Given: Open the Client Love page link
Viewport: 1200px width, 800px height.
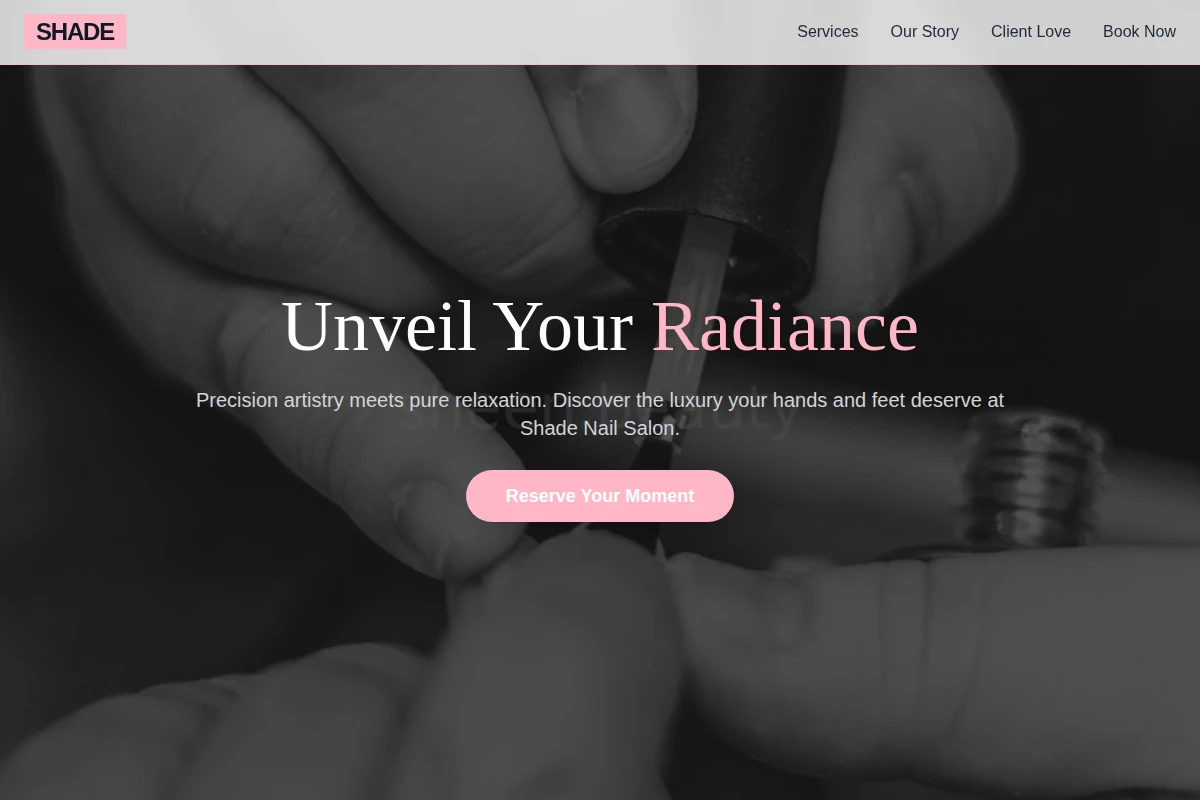Looking at the screenshot, I should tap(1030, 32).
